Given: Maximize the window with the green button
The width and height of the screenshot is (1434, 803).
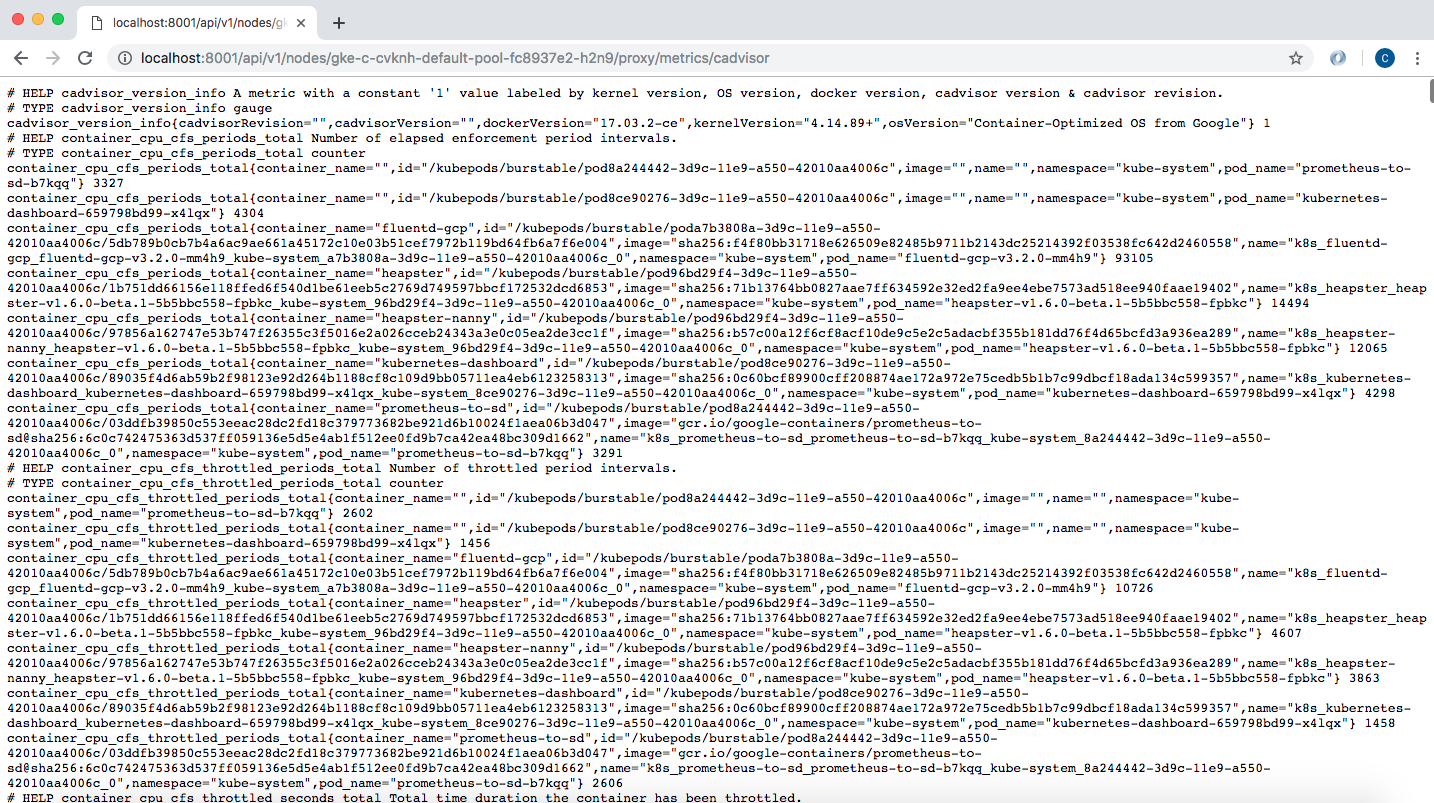Looking at the screenshot, I should [58, 19].
